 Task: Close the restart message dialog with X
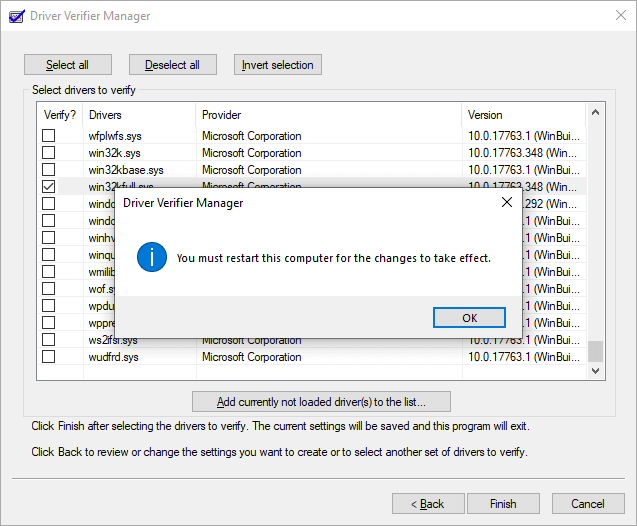[x=506, y=202]
